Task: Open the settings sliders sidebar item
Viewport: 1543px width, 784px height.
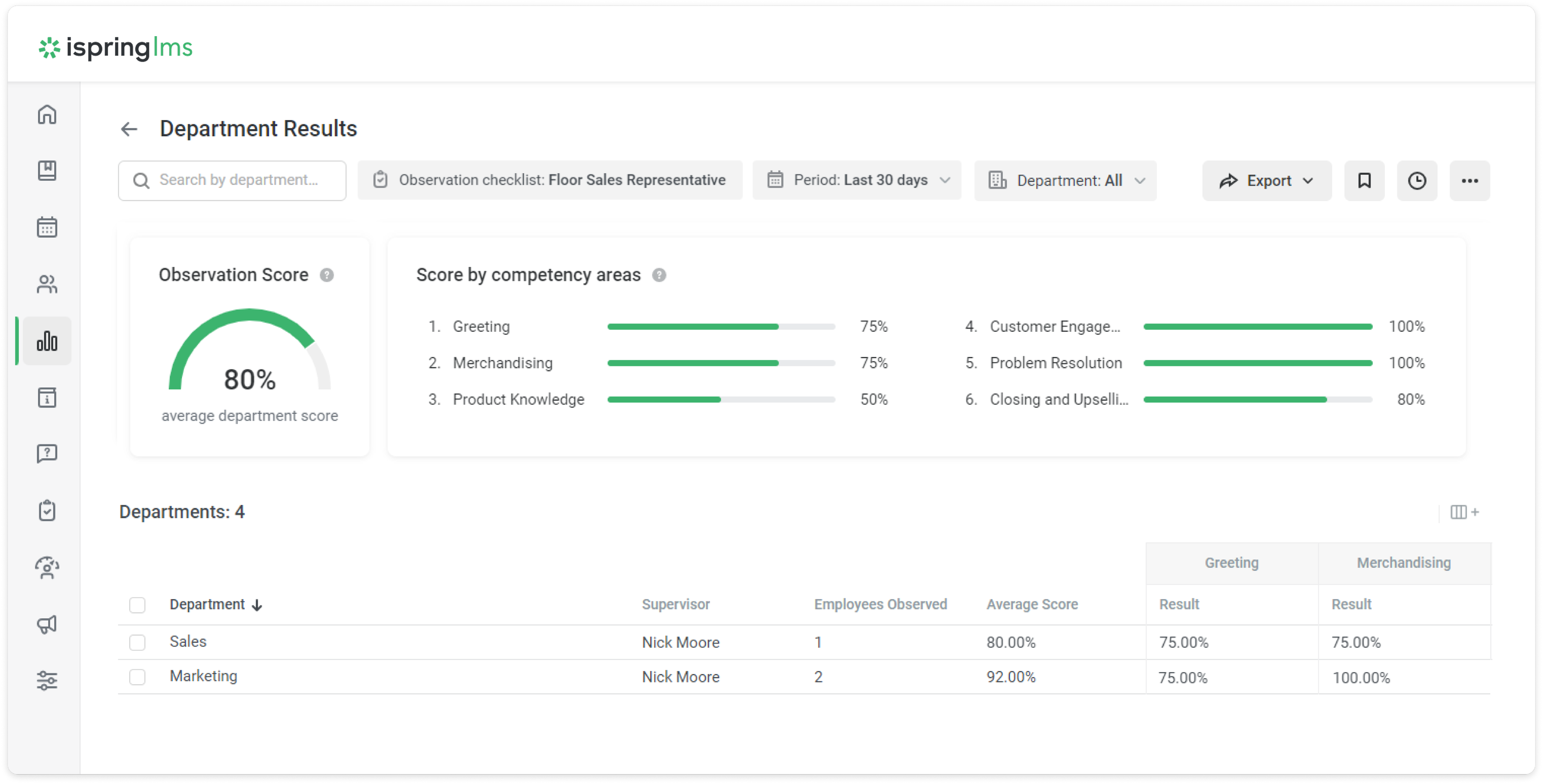Action: pyautogui.click(x=47, y=680)
